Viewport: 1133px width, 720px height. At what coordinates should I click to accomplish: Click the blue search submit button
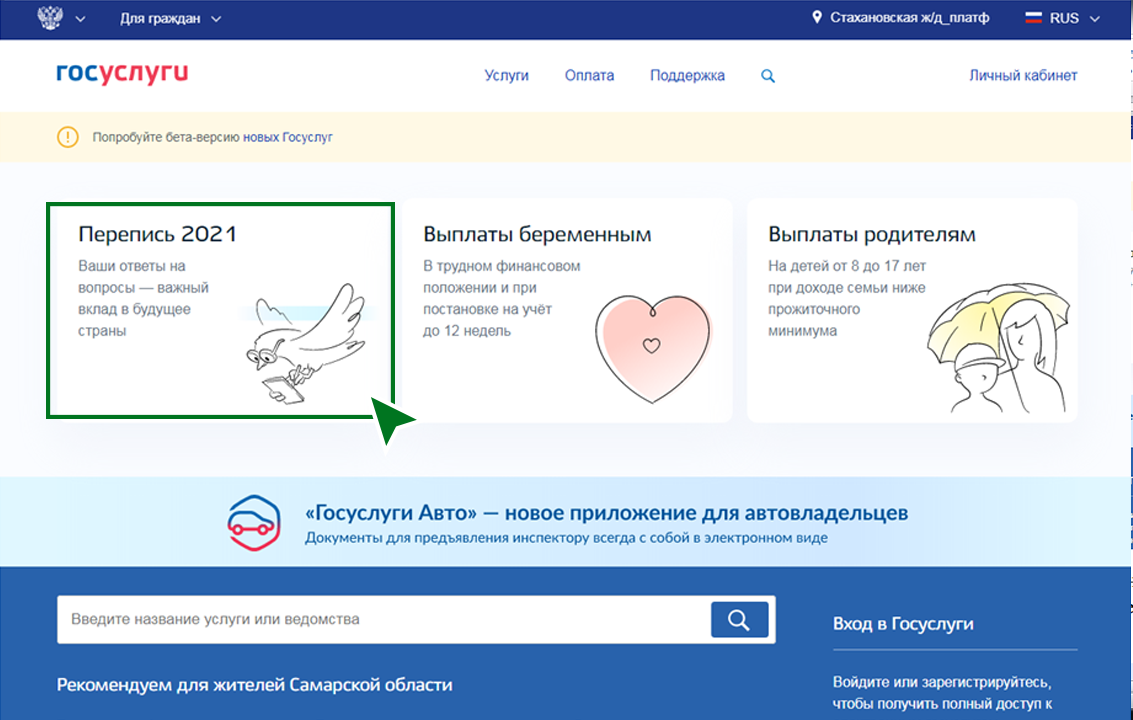tap(739, 620)
